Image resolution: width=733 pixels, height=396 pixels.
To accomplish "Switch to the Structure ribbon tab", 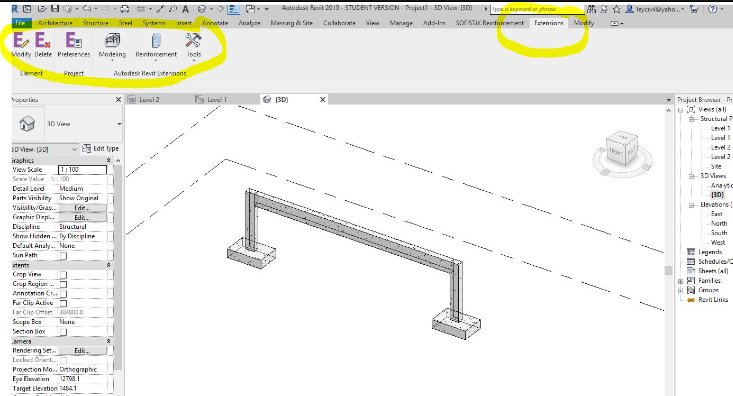I will click(95, 23).
